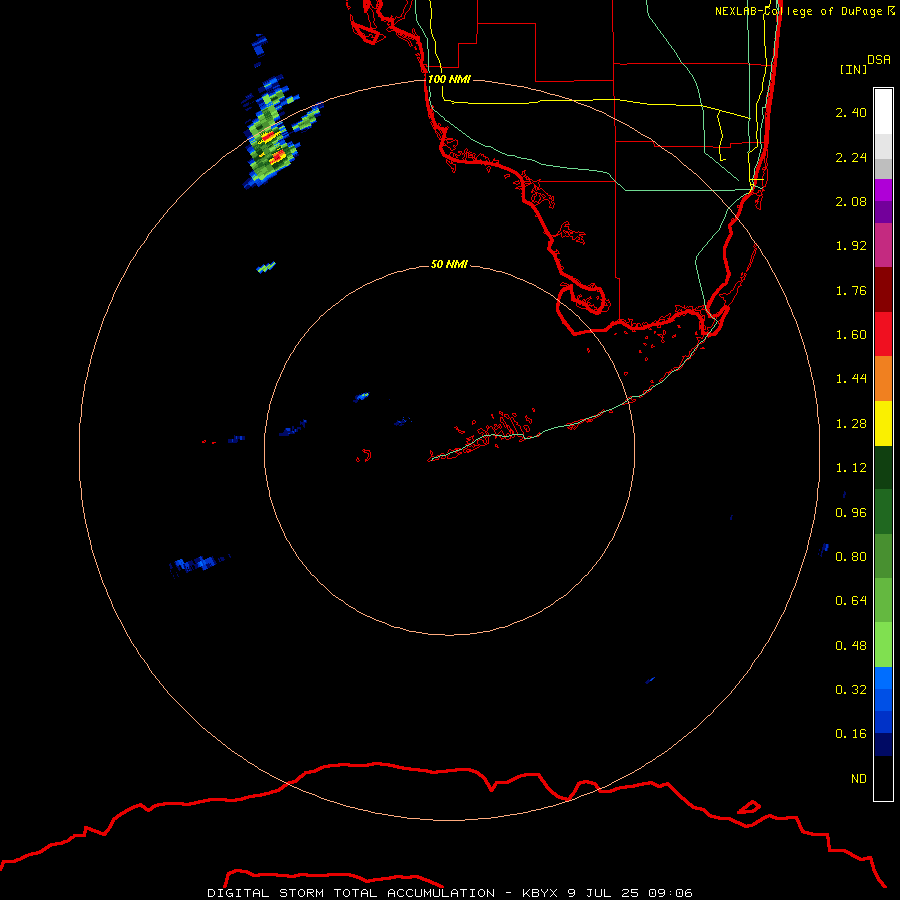Select the 1.60 legend value

click(x=851, y=335)
